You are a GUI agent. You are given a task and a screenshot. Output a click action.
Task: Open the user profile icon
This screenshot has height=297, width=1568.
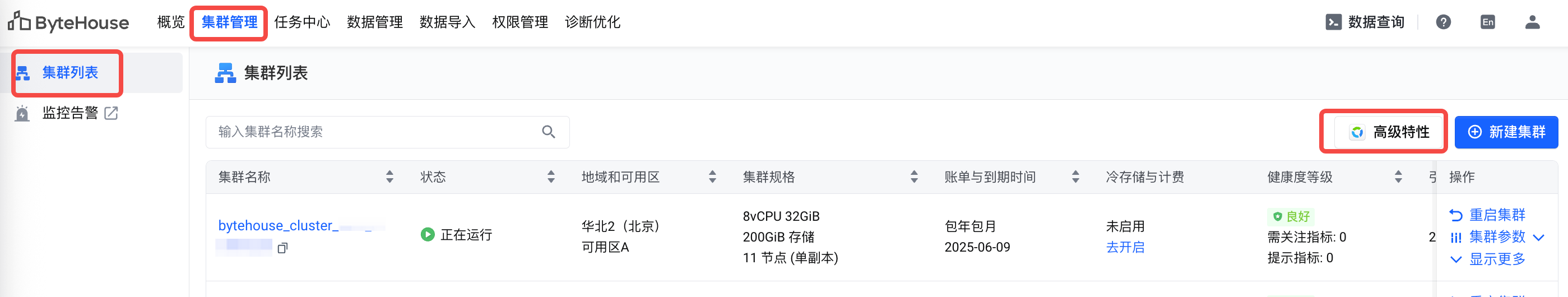[x=1532, y=22]
